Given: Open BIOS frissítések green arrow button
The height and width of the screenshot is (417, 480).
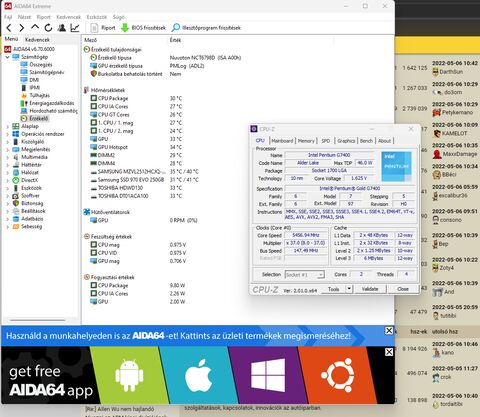Looking at the screenshot, I should coord(143,28).
